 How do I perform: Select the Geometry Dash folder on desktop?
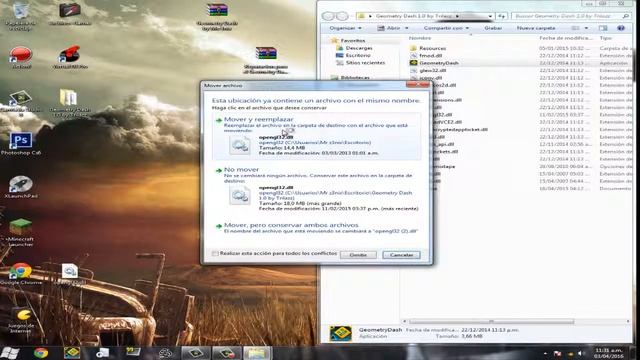tap(69, 102)
